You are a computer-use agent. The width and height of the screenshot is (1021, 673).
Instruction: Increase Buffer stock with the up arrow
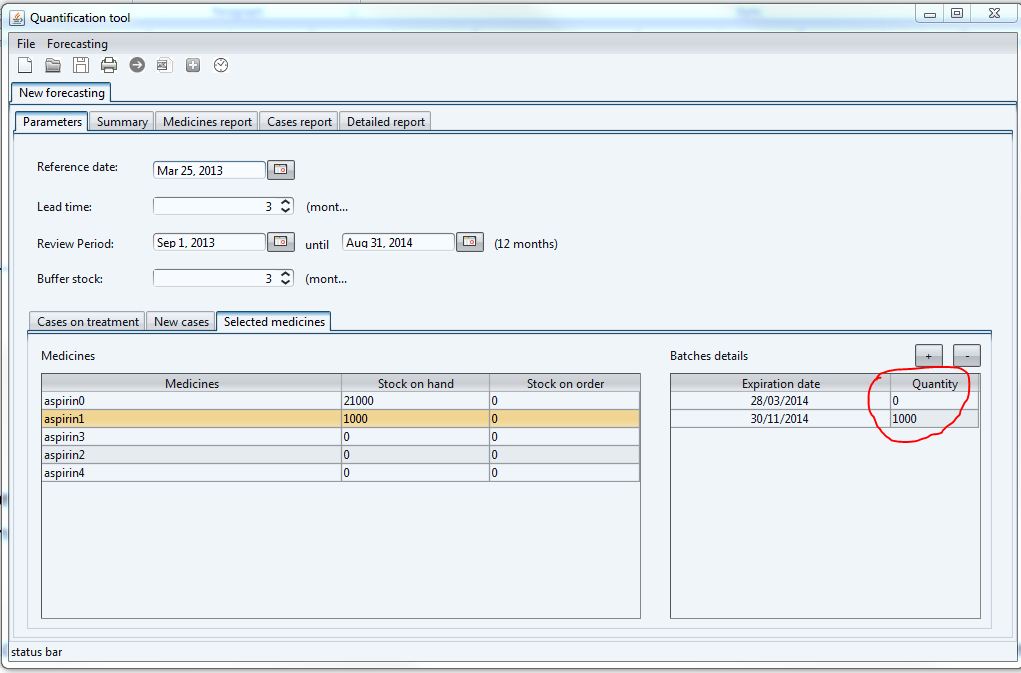(286, 274)
